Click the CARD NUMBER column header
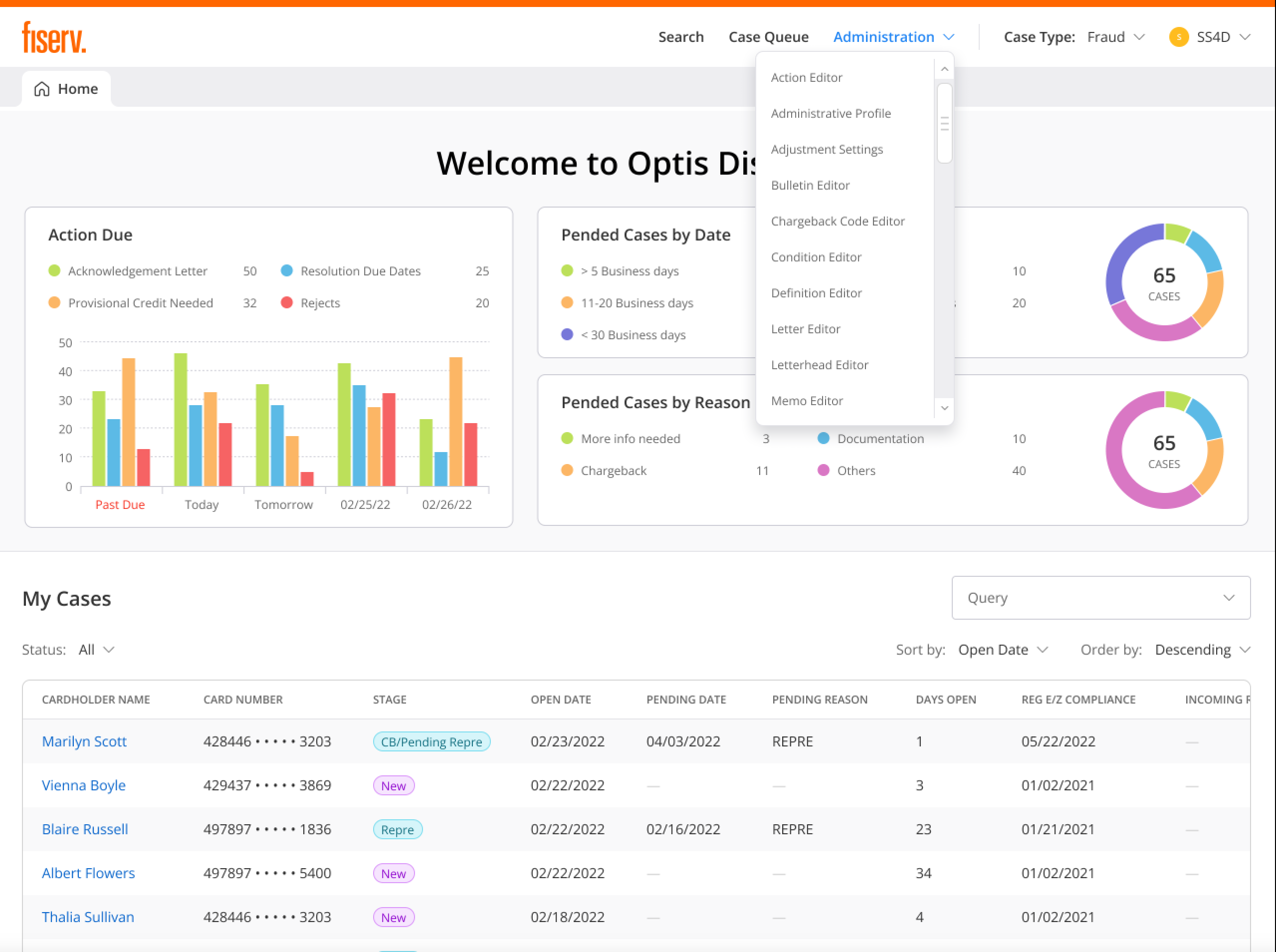This screenshot has height=952, width=1276. (x=243, y=699)
